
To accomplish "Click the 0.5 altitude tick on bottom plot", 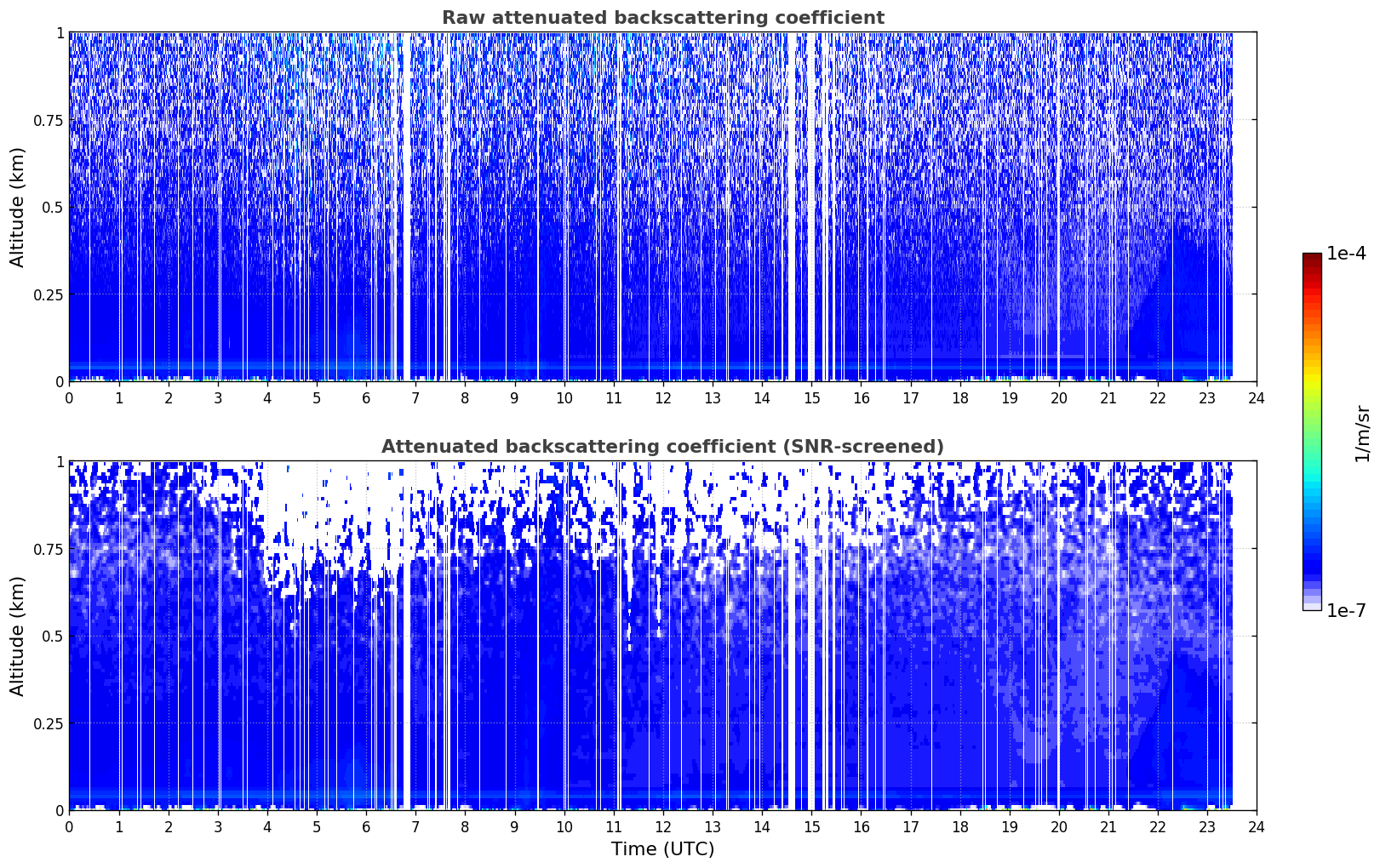I will click(x=53, y=636).
